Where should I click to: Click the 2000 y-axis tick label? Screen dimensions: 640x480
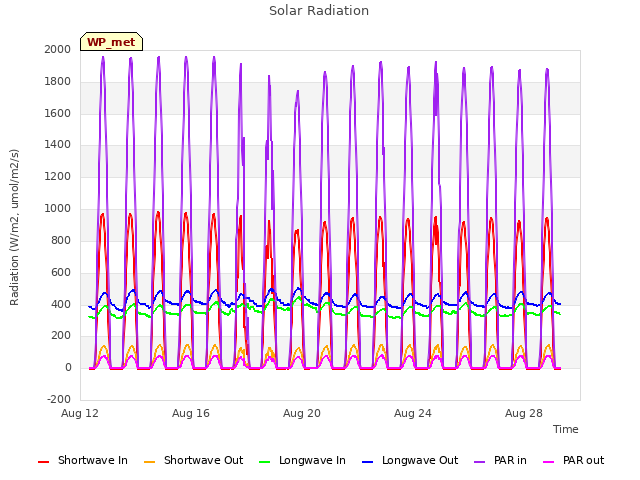point(58,49)
